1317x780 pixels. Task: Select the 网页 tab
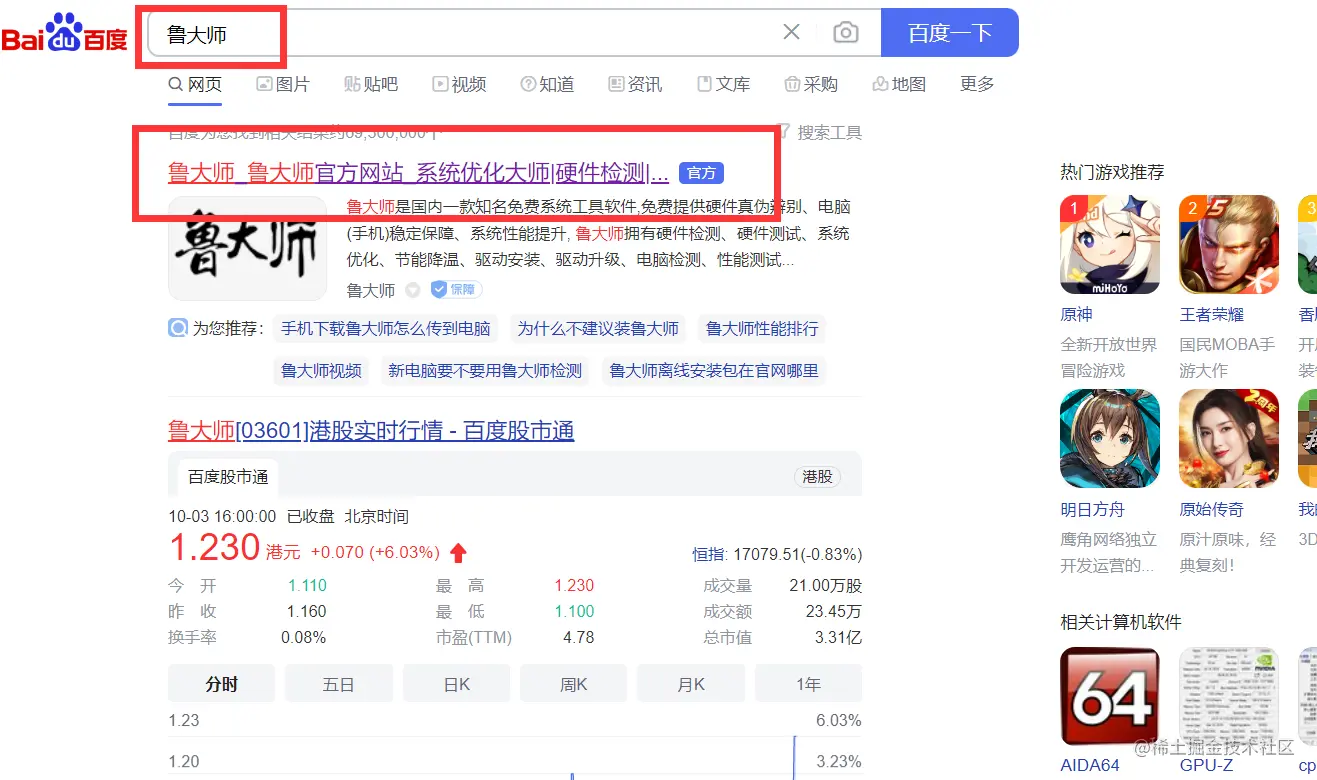(195, 85)
